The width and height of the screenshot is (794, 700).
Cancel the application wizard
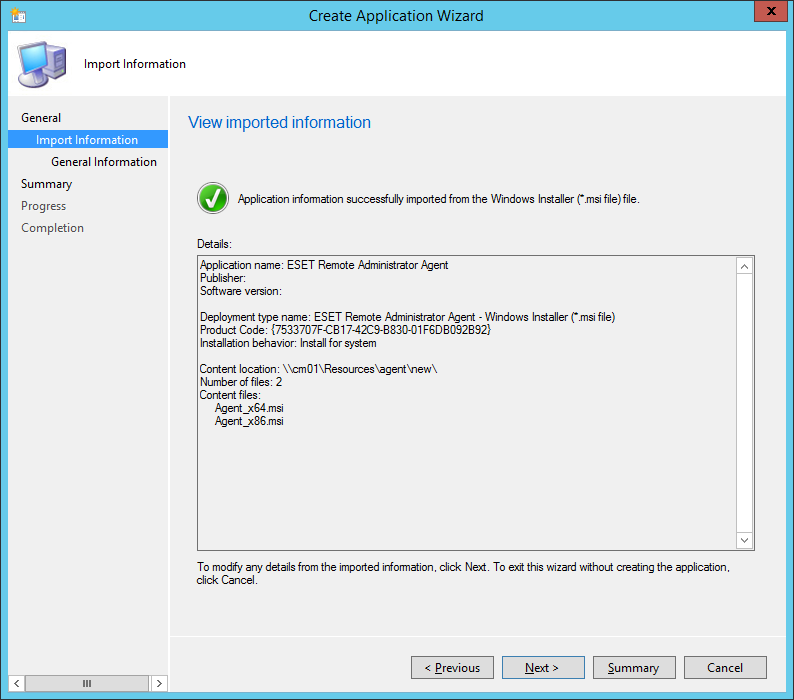(725, 668)
